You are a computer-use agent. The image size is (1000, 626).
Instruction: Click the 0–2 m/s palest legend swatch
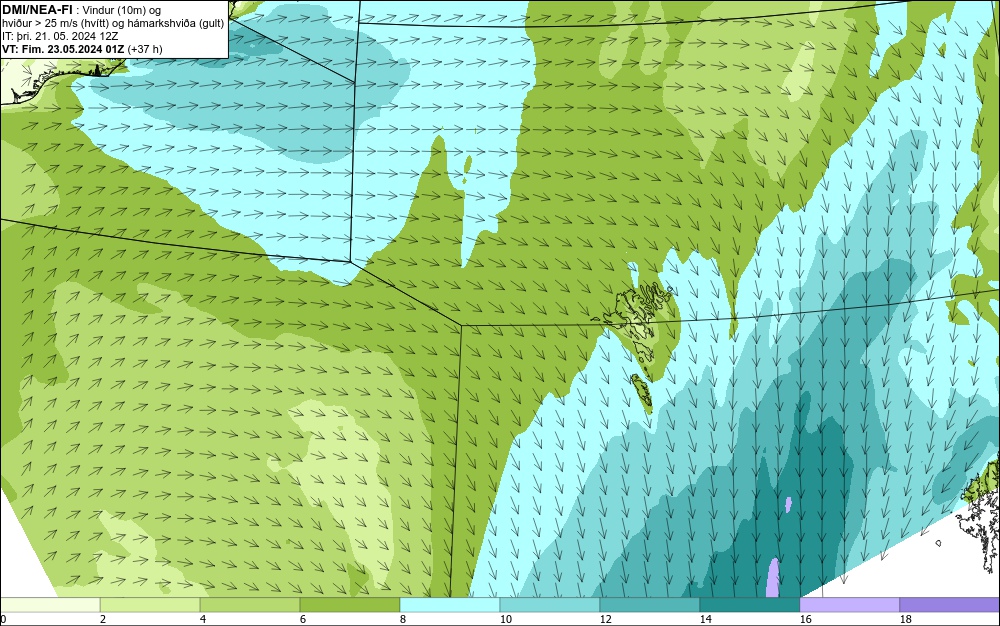[x=50, y=604]
